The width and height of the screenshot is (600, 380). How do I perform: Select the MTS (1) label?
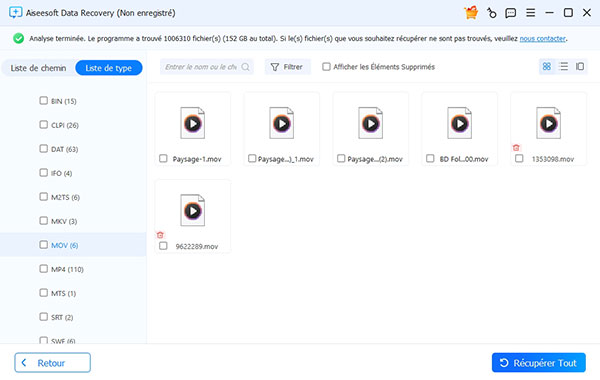64,294
